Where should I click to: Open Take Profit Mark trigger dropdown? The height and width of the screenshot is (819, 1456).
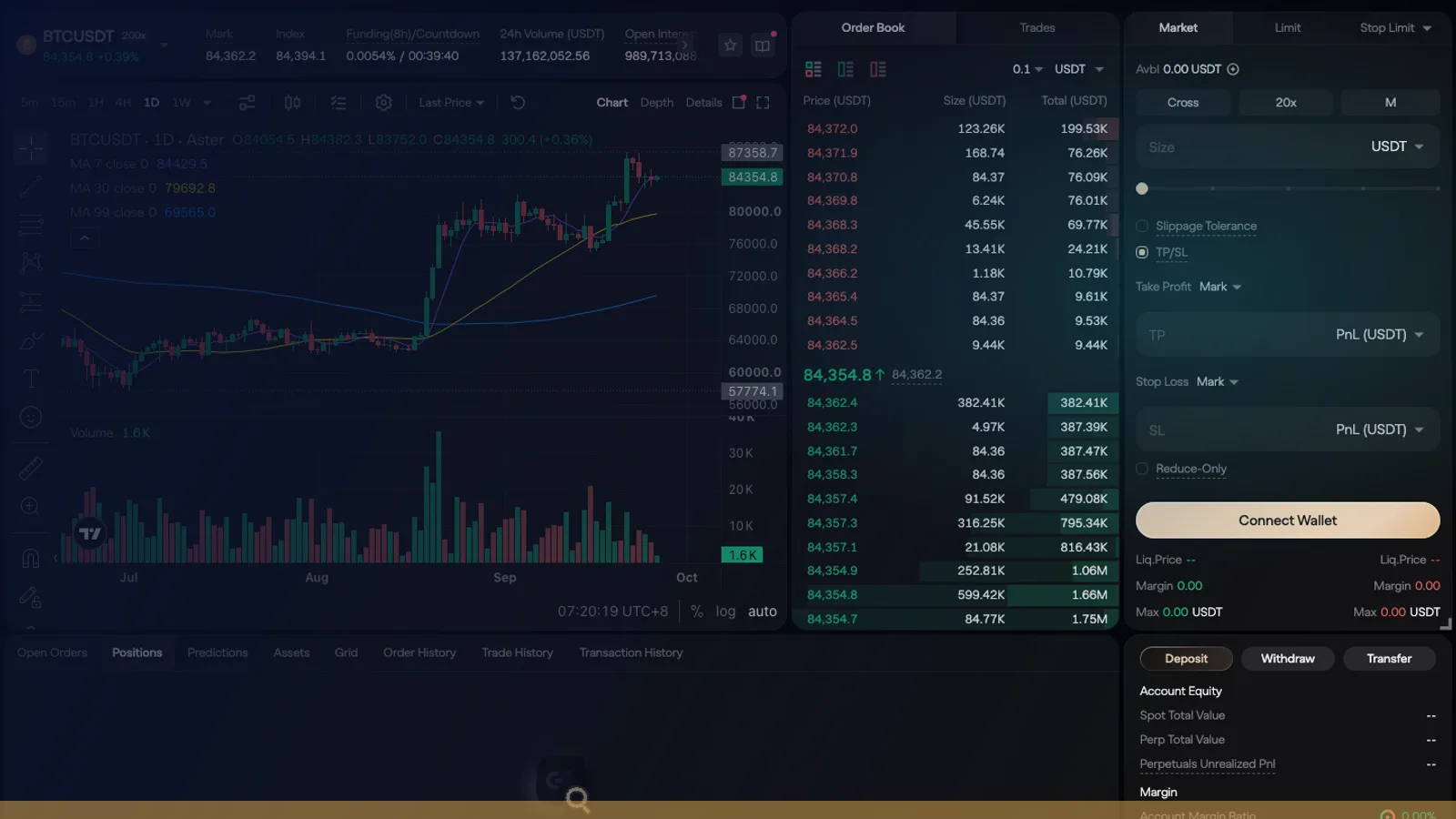tap(1220, 287)
